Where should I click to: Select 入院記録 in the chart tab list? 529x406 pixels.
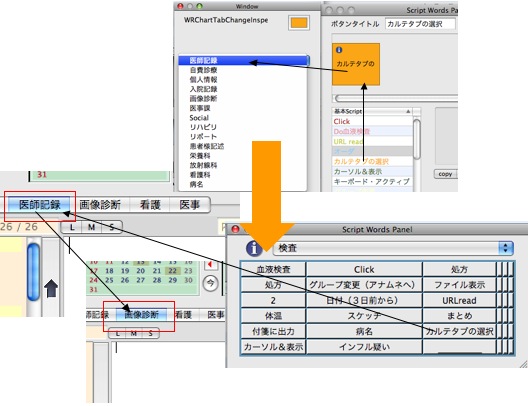[203, 89]
